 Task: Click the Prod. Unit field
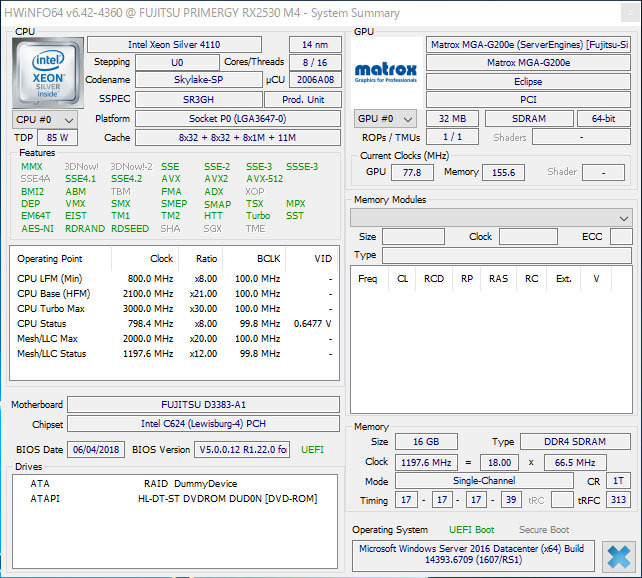click(x=303, y=99)
